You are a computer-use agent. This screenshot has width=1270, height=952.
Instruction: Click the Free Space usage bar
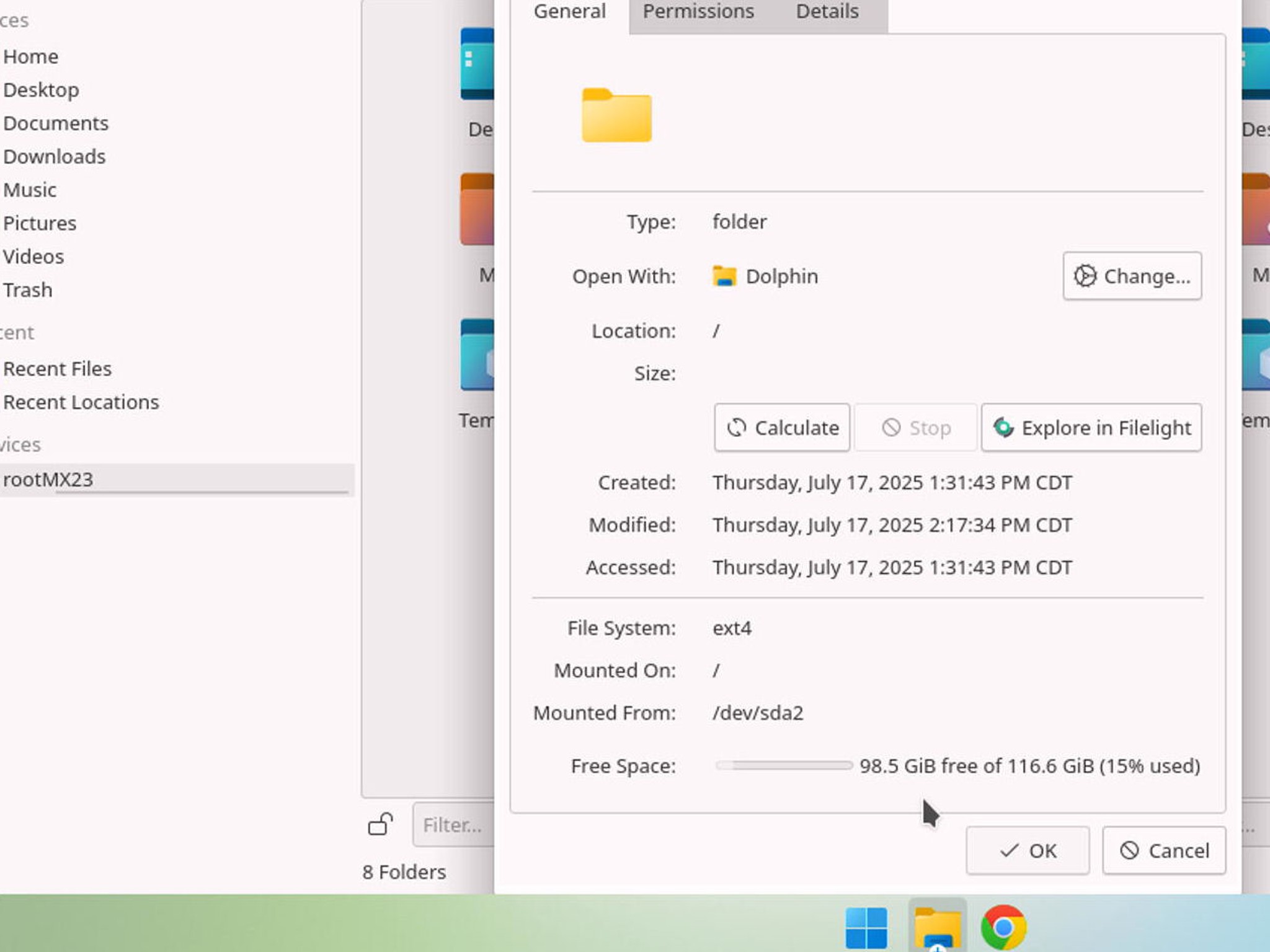(x=784, y=766)
